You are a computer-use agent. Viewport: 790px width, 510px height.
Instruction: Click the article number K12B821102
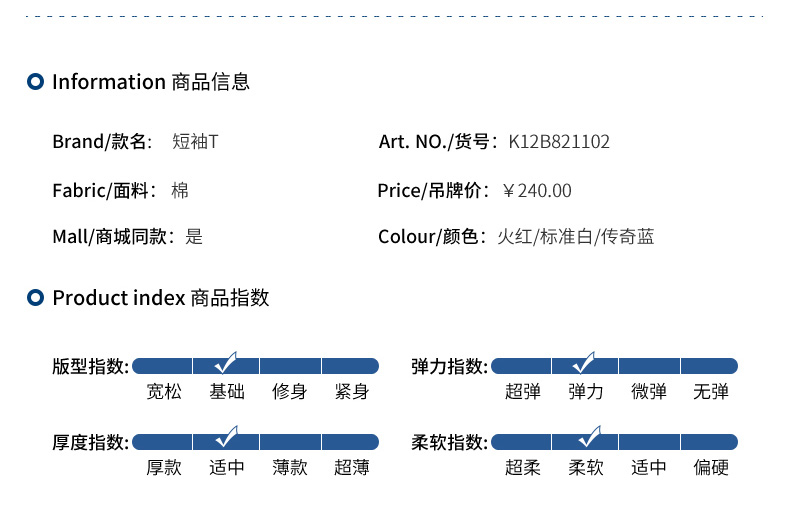(x=559, y=142)
